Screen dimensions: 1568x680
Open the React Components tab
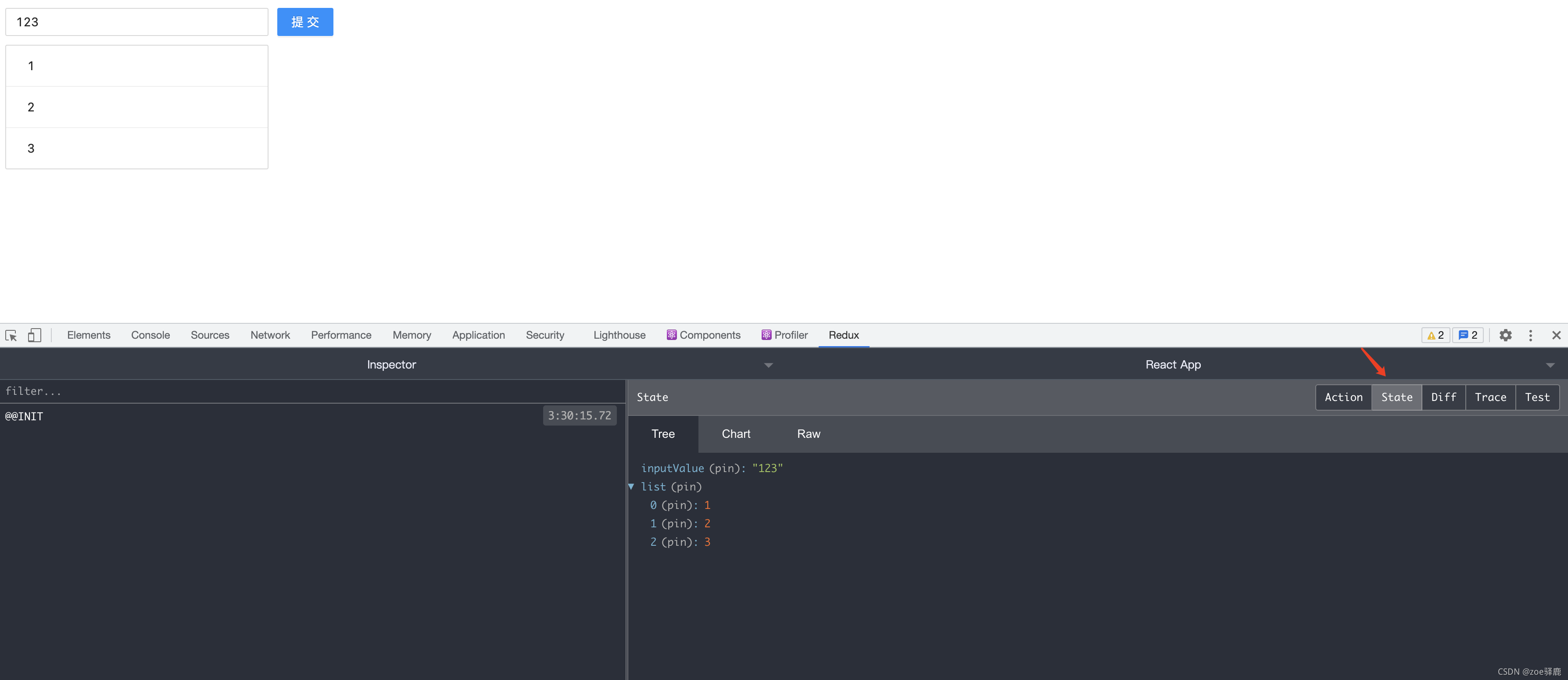tap(703, 336)
